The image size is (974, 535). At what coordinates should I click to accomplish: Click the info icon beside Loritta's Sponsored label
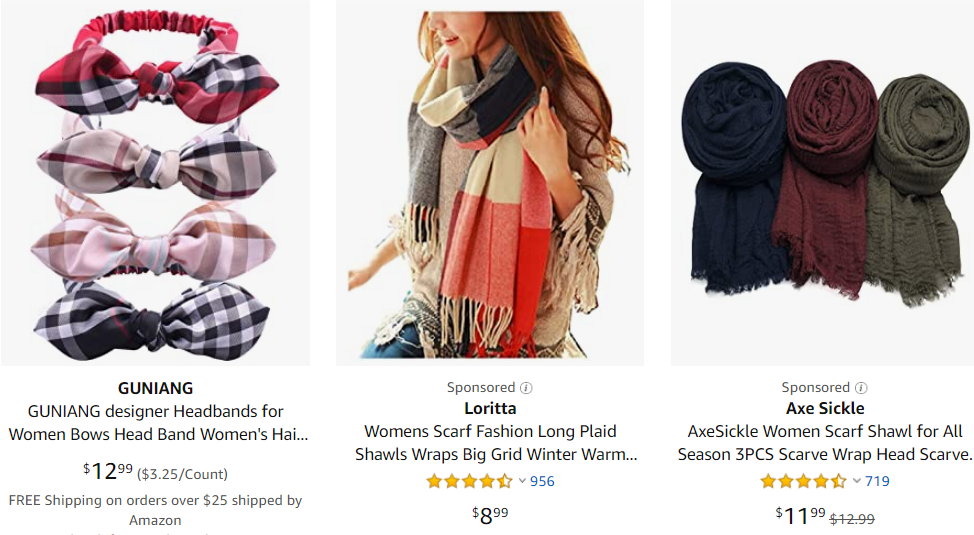tap(526, 388)
